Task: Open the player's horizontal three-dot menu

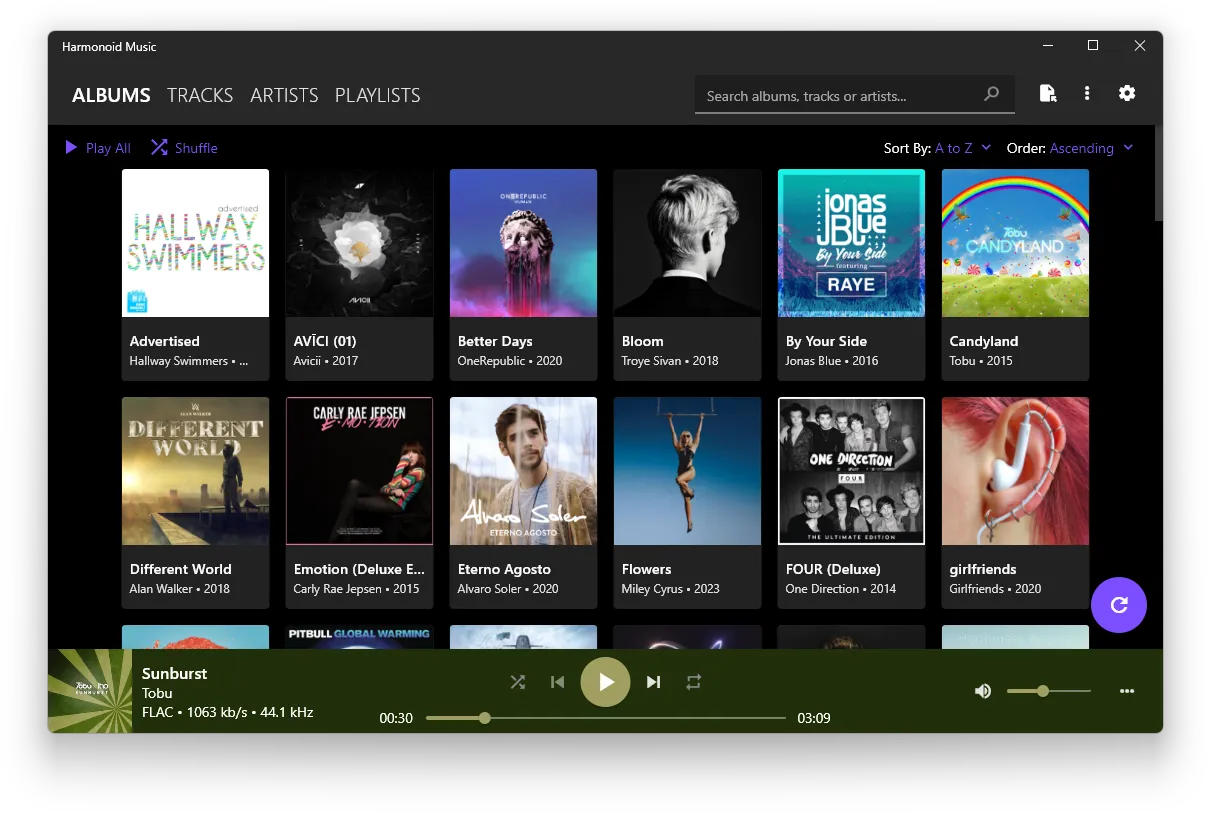Action: point(1127,691)
